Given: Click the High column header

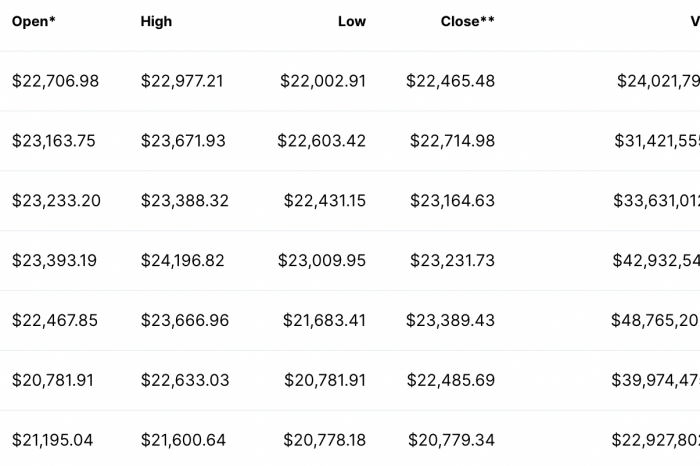Looking at the screenshot, I should click(156, 21).
